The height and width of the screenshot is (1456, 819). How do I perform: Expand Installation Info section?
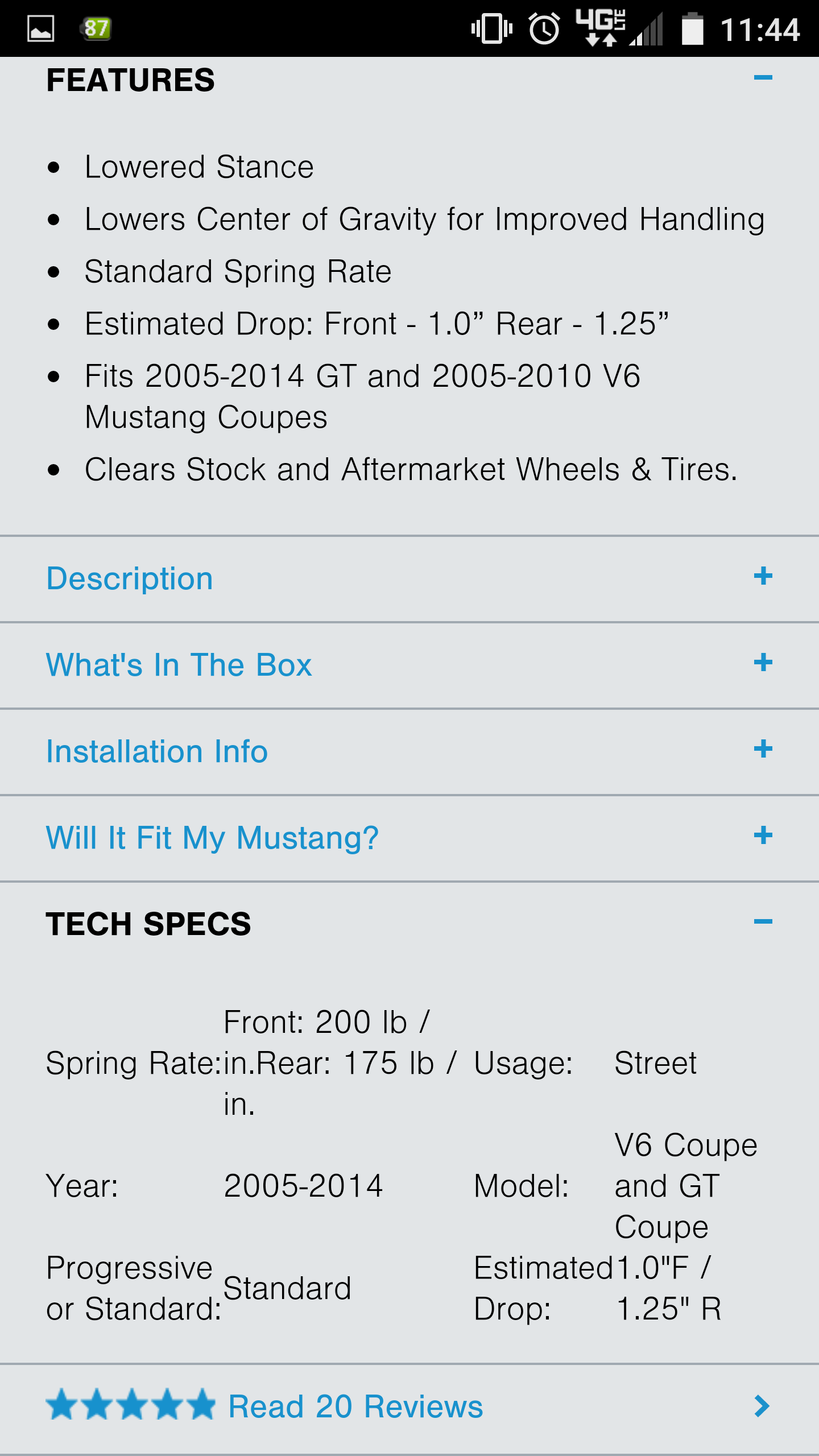coord(156,751)
